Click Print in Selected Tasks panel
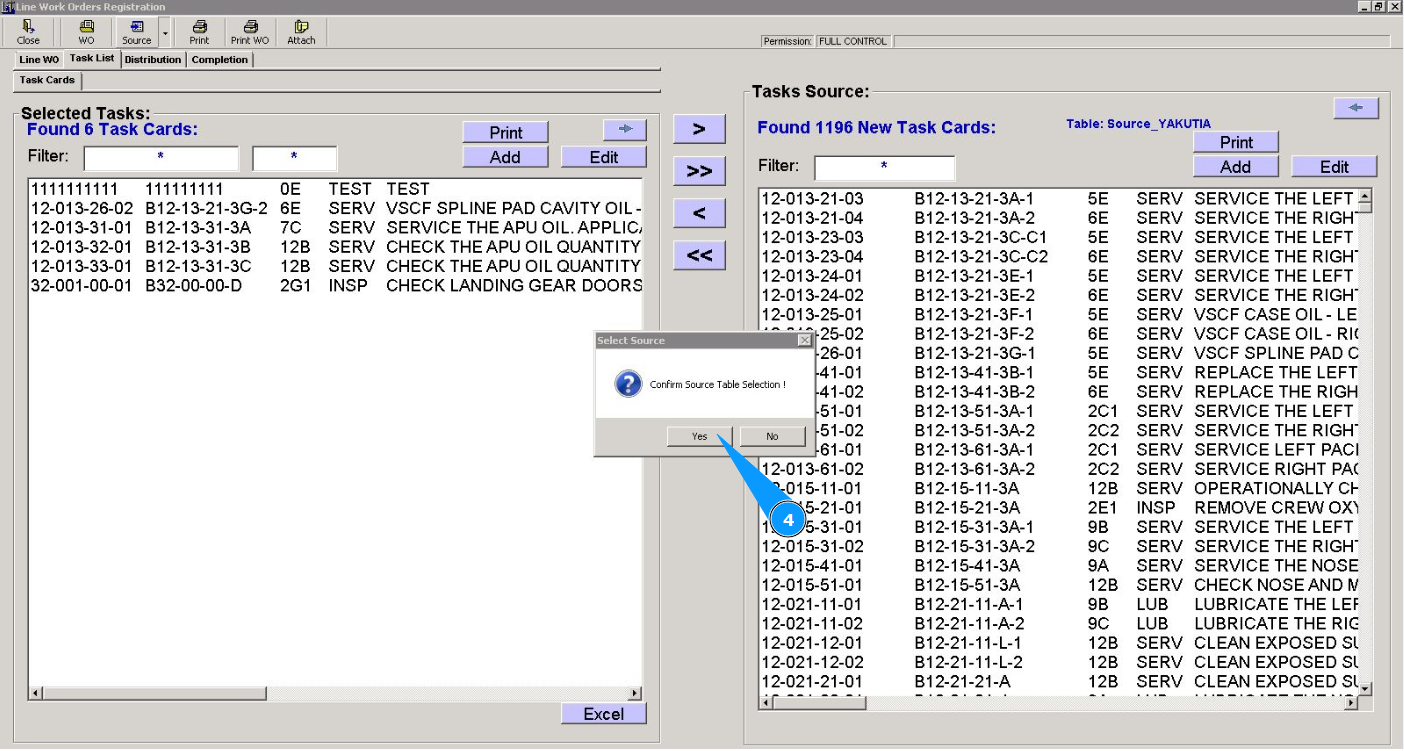Screen dimensions: 1404x751 tap(506, 132)
